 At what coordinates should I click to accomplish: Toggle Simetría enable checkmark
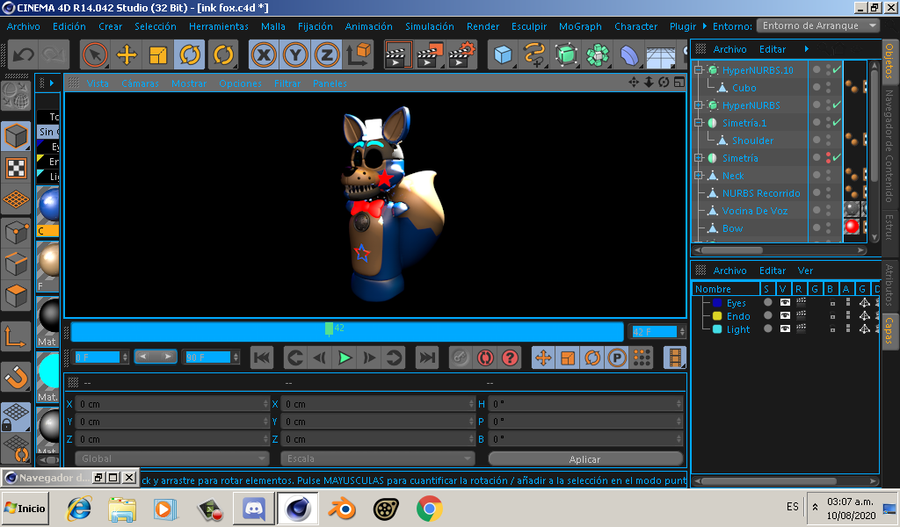(837, 157)
